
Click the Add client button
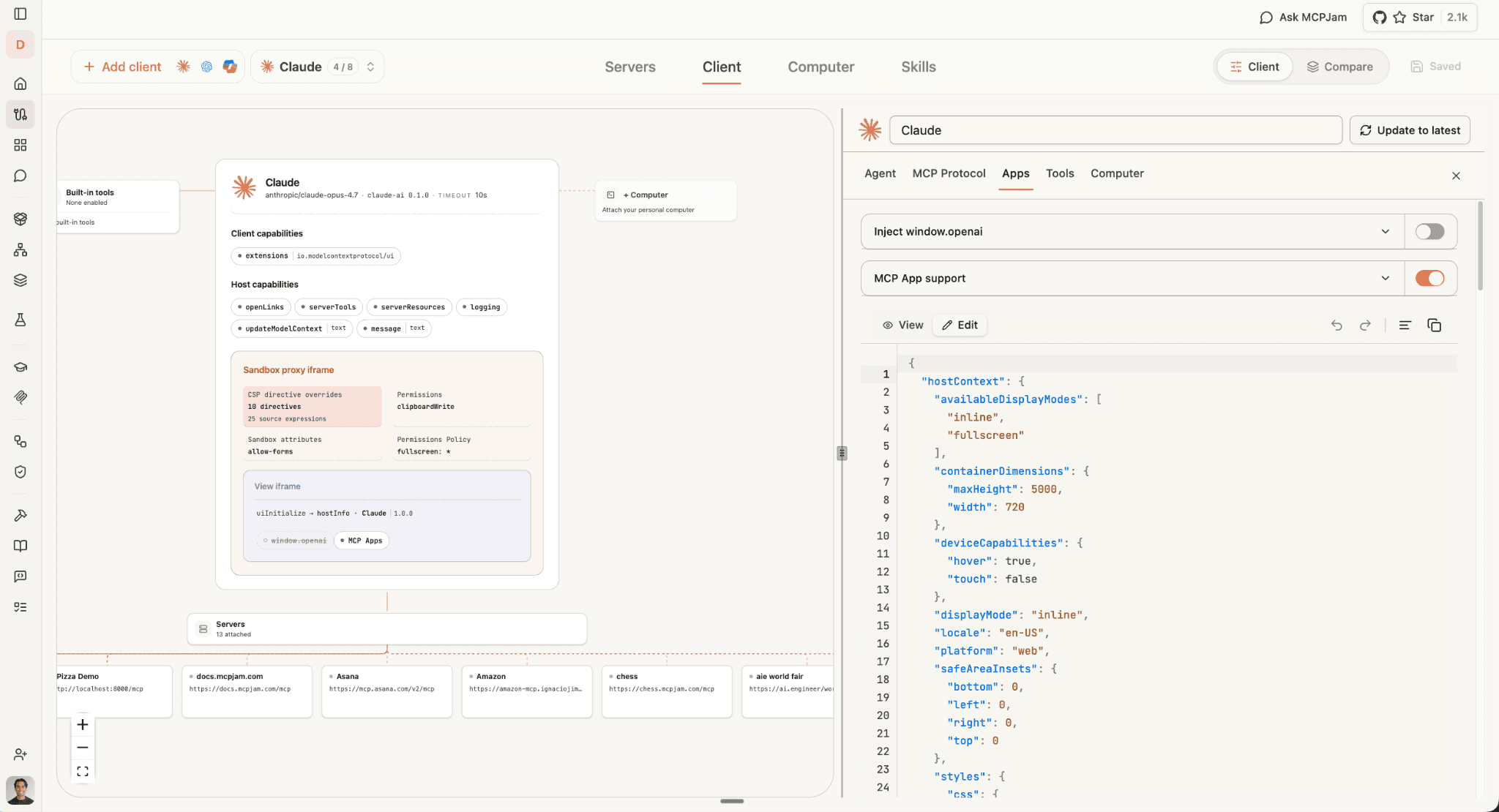pyautogui.click(x=122, y=67)
